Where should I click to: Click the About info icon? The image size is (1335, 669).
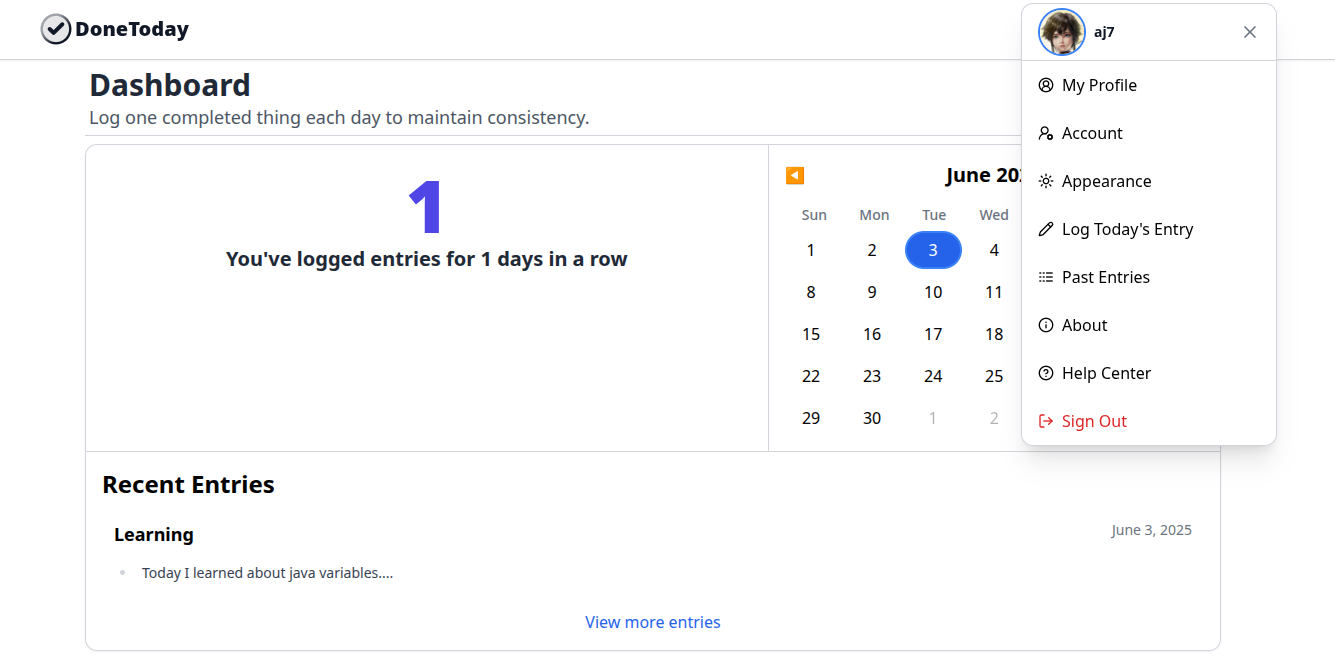pyautogui.click(x=1046, y=325)
